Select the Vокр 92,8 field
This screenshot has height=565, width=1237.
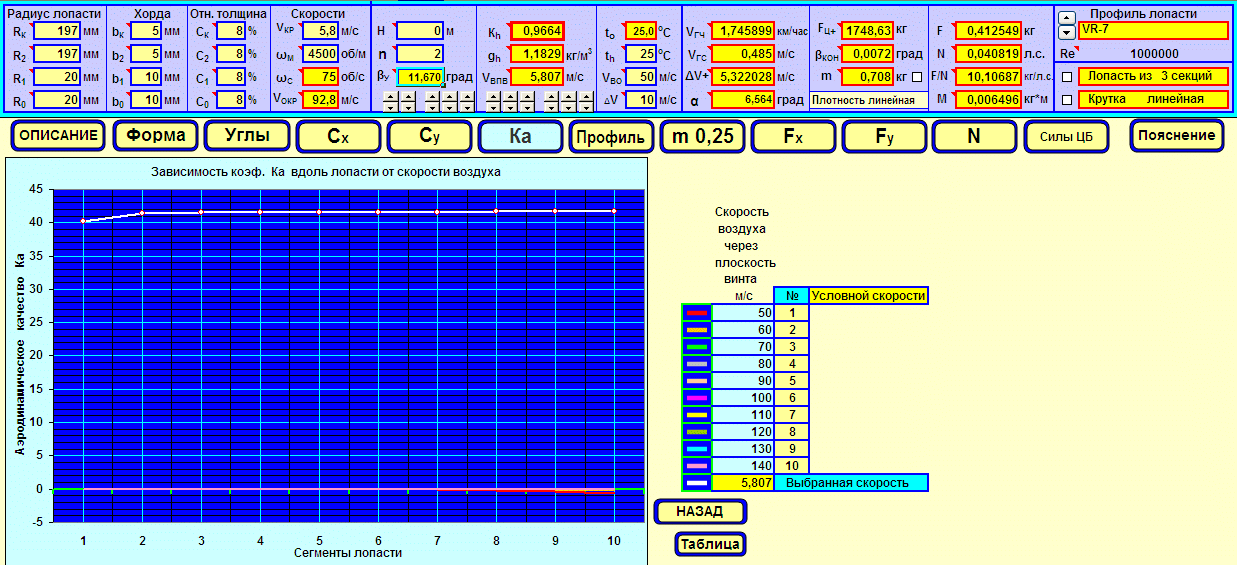coord(322,99)
